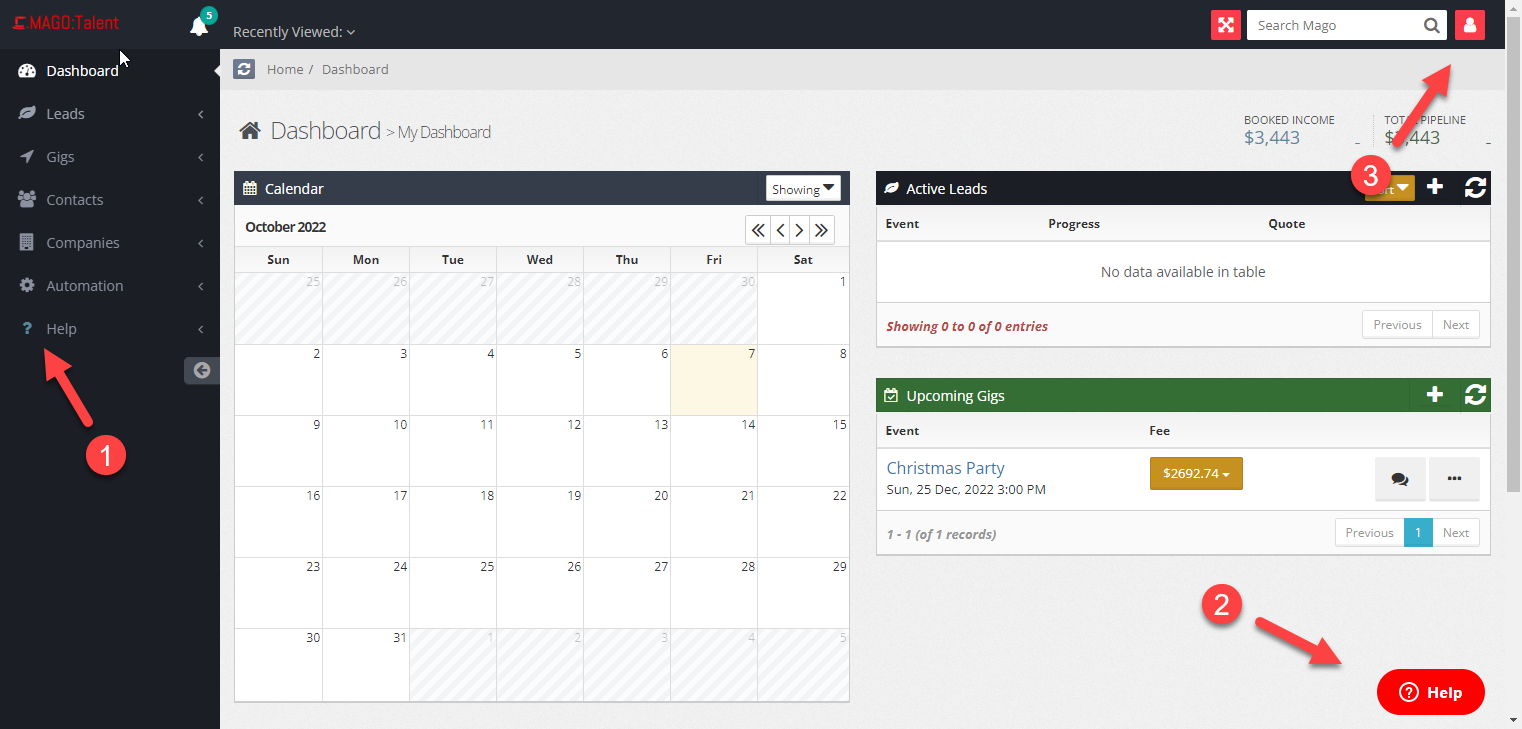Select Automation in the sidebar
Image resolution: width=1522 pixels, height=729 pixels.
(84, 286)
